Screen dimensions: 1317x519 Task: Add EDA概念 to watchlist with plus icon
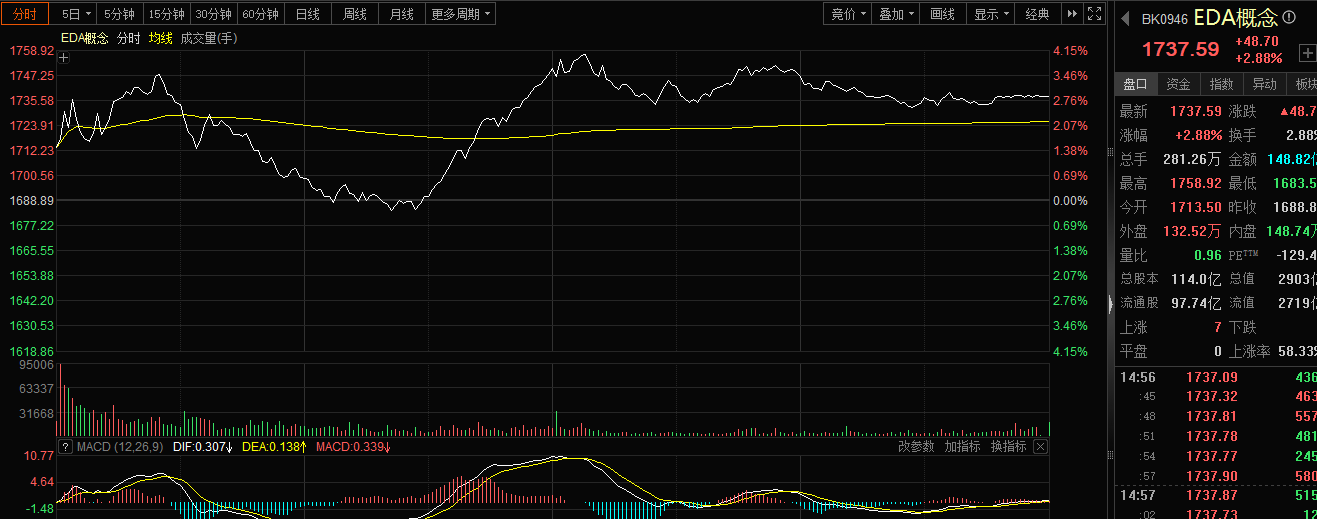1307,53
